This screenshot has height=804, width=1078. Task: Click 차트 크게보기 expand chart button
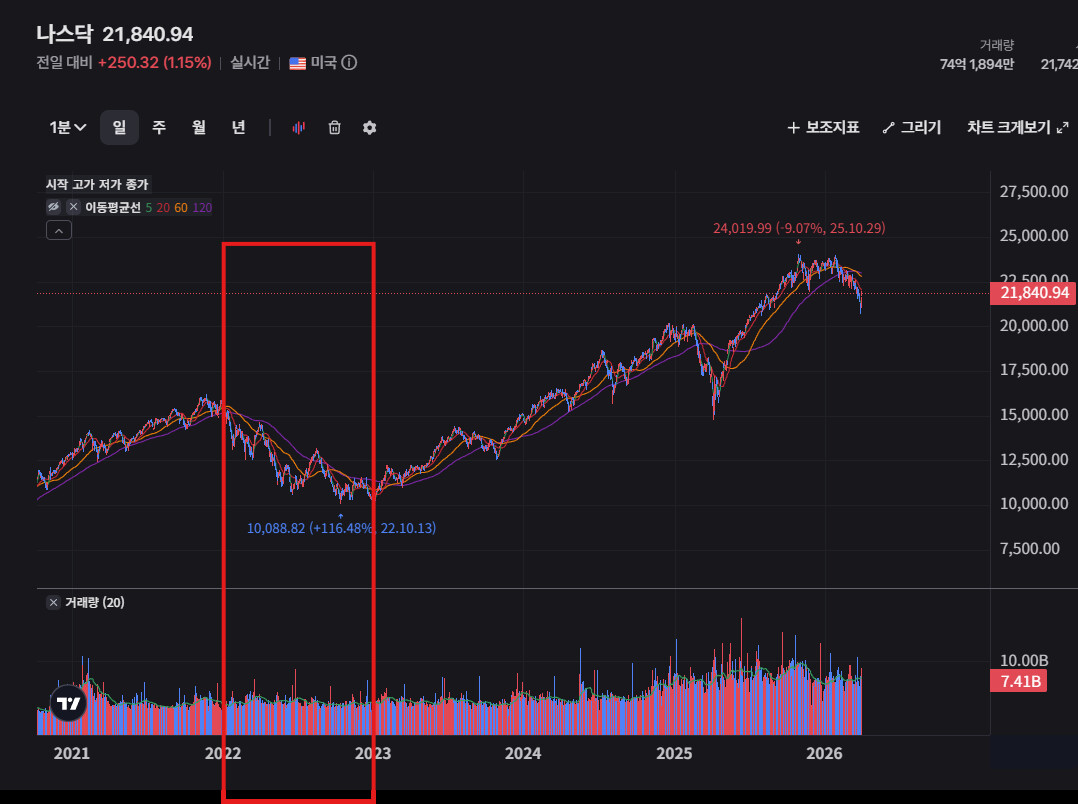coord(1018,128)
